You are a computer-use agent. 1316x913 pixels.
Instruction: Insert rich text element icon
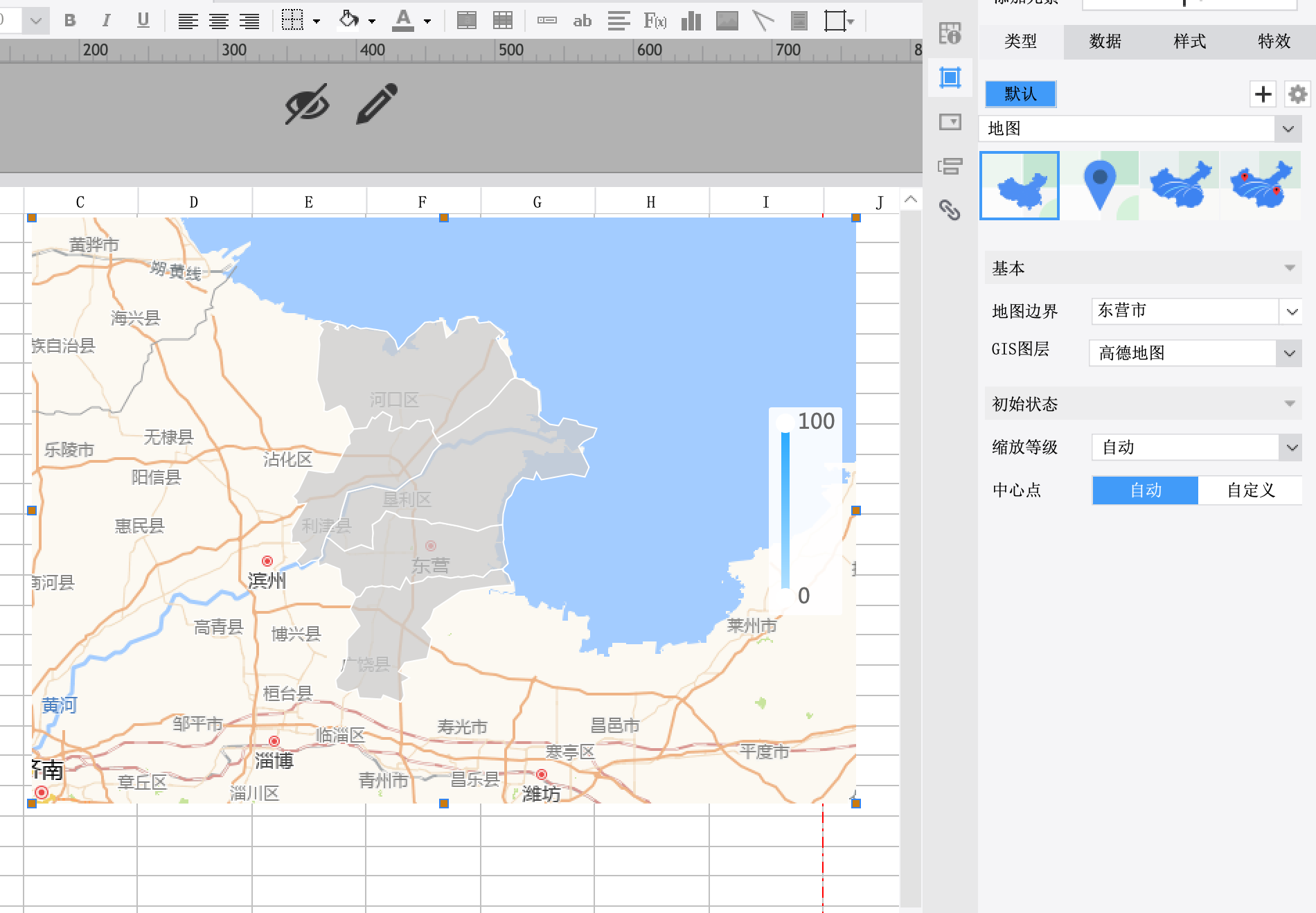click(x=619, y=21)
